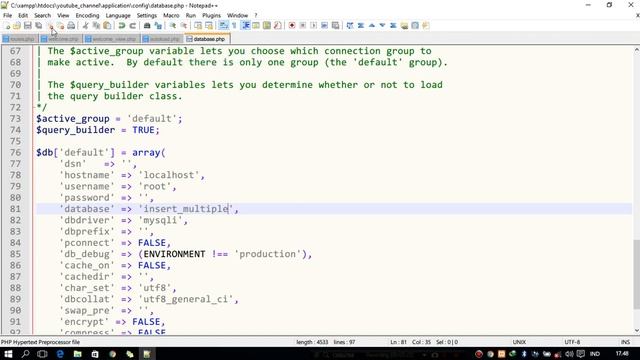Click the 'length : 4533' status bar entry
The width and height of the screenshot is (640, 360).
click(312, 342)
